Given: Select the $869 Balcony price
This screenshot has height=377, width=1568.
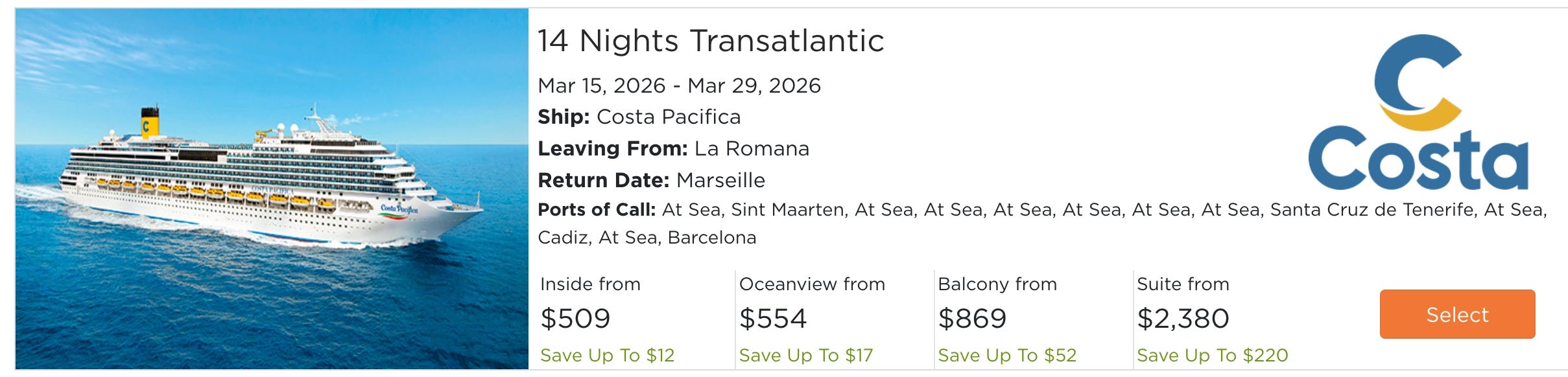Looking at the screenshot, I should (x=972, y=319).
